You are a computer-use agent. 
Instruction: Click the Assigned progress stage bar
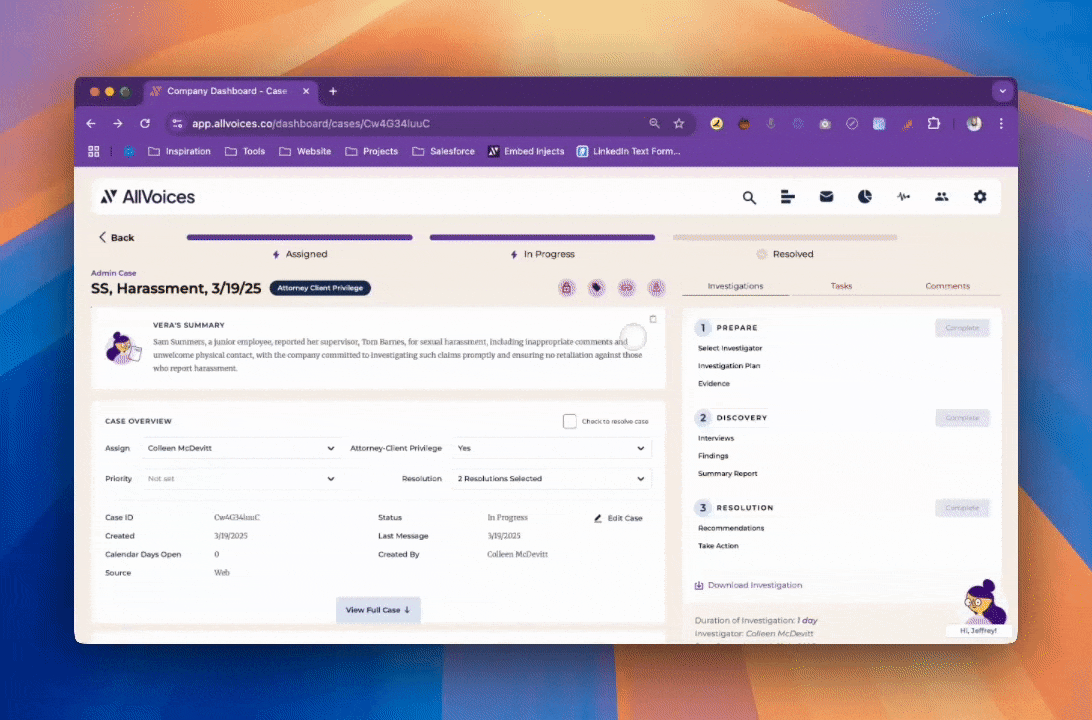point(299,237)
